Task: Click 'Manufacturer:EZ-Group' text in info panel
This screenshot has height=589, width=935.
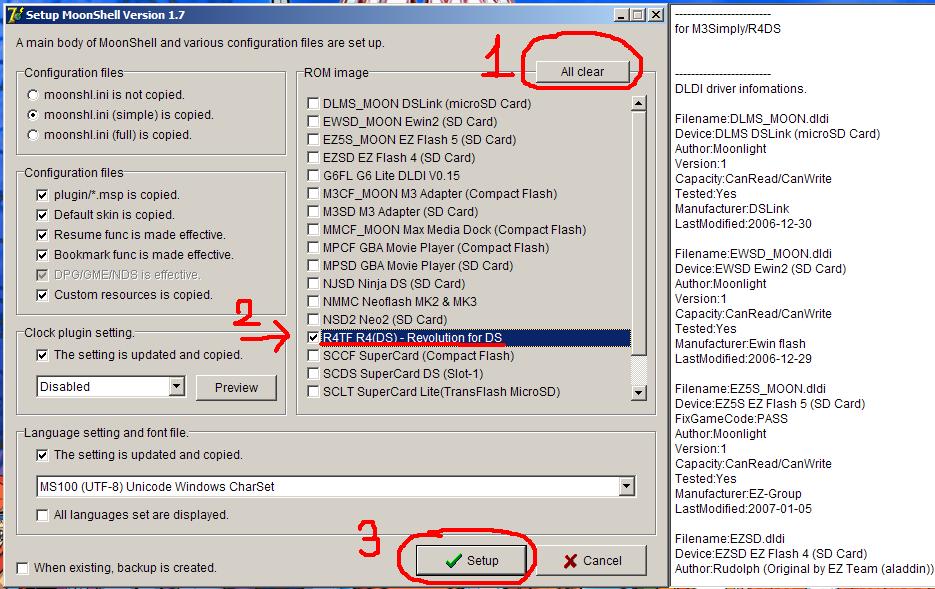Action: click(x=738, y=494)
